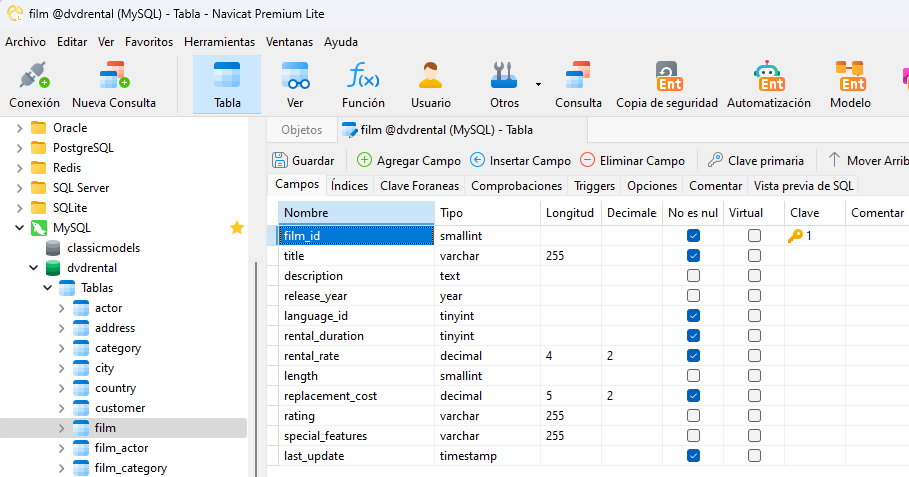The width and height of the screenshot is (909, 477).
Task: Switch to the Clave Foraneas tab
Action: [419, 185]
